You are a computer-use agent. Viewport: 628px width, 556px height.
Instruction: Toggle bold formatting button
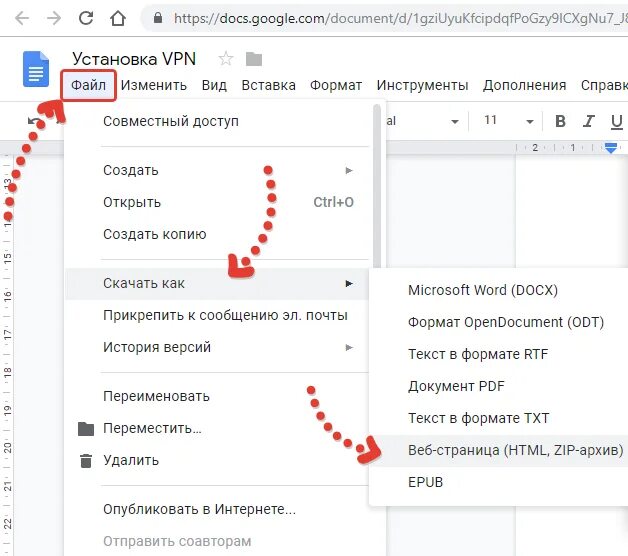point(560,121)
